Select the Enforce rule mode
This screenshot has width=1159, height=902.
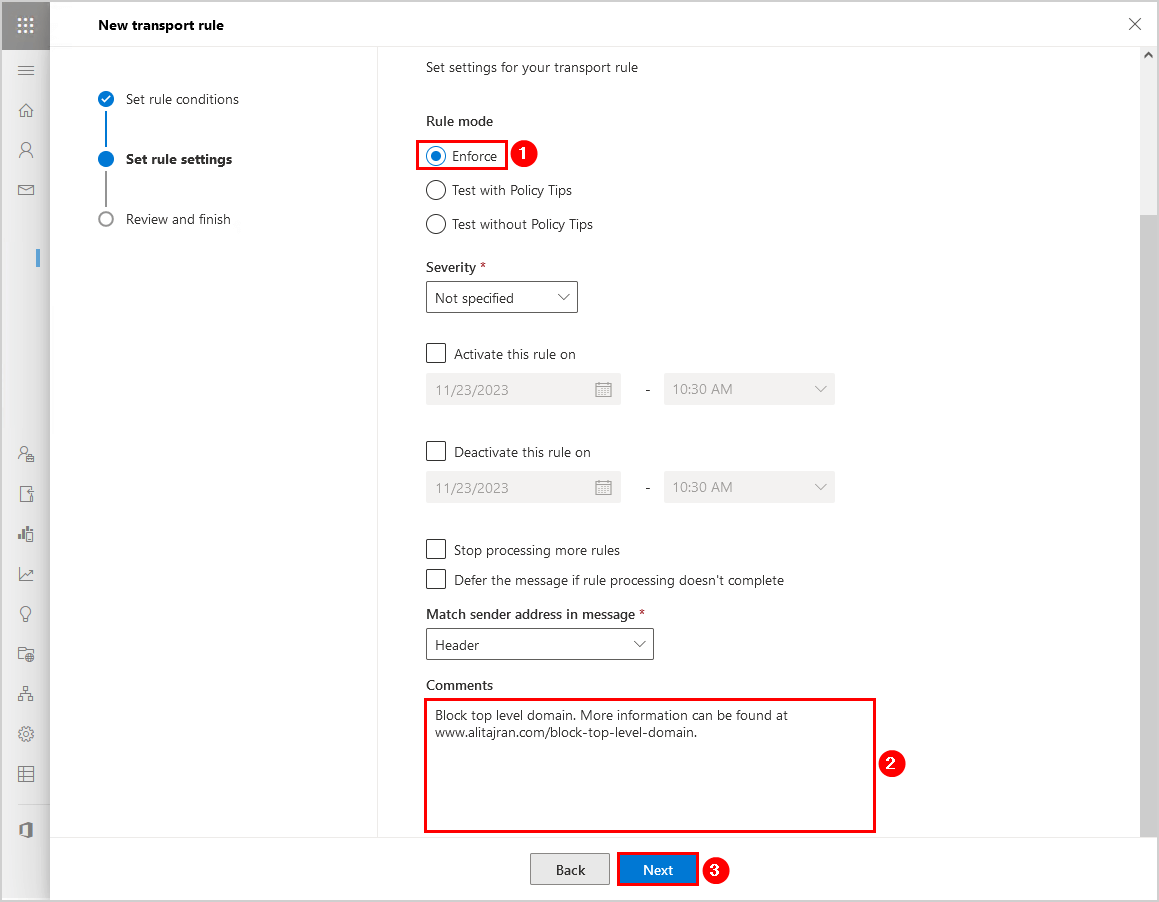point(436,156)
